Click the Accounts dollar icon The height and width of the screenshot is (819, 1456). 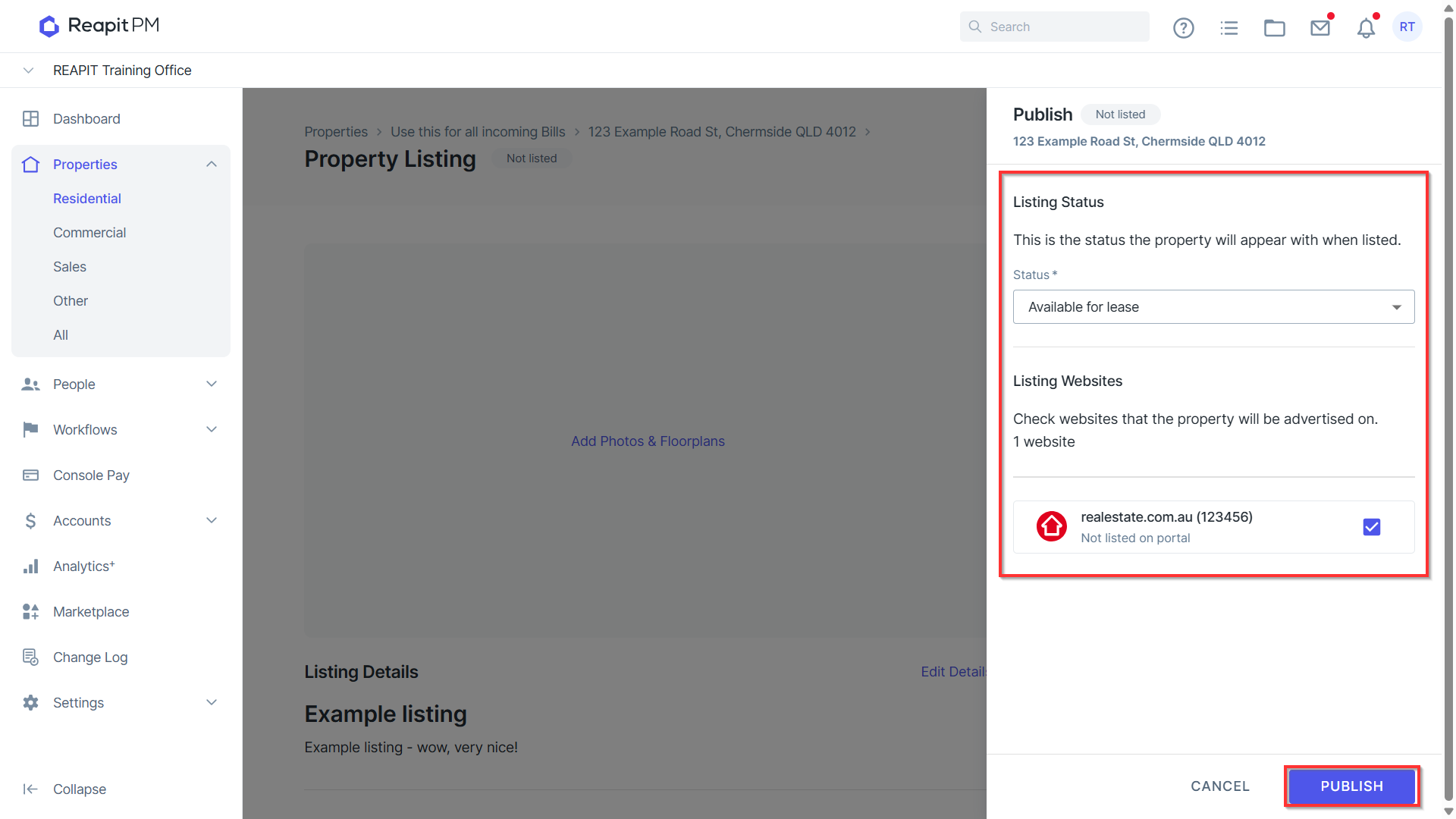30,521
